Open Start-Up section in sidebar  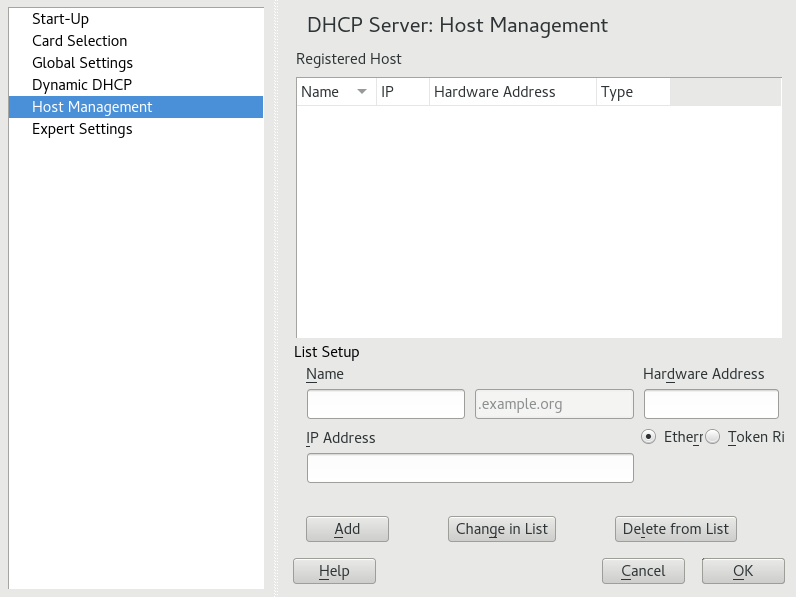point(60,19)
